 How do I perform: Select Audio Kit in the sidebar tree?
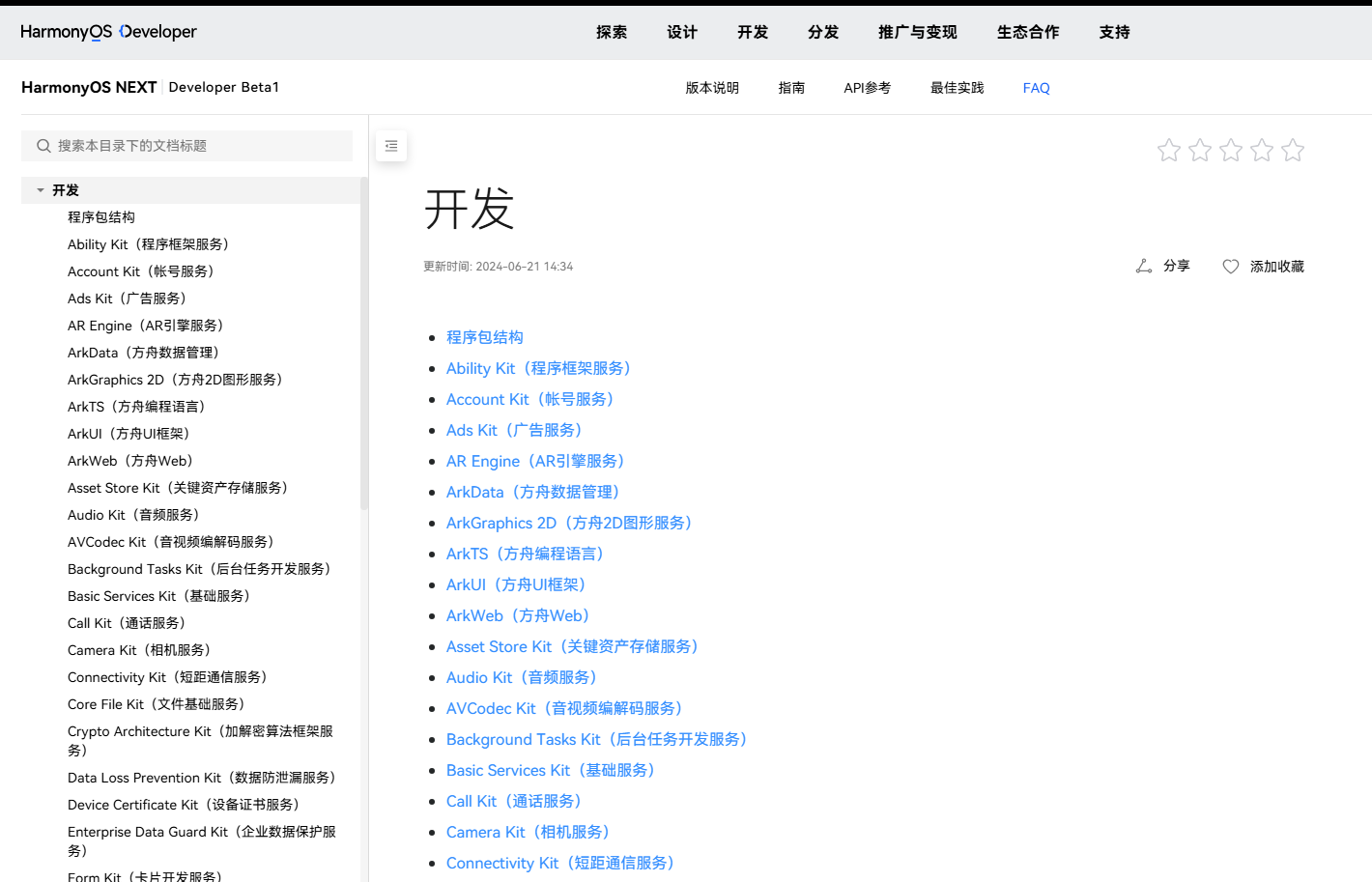(137, 515)
